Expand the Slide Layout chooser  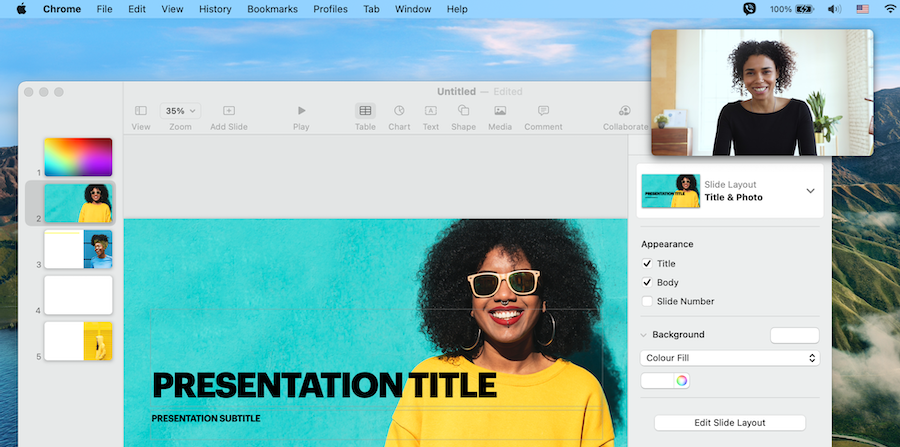tap(810, 191)
